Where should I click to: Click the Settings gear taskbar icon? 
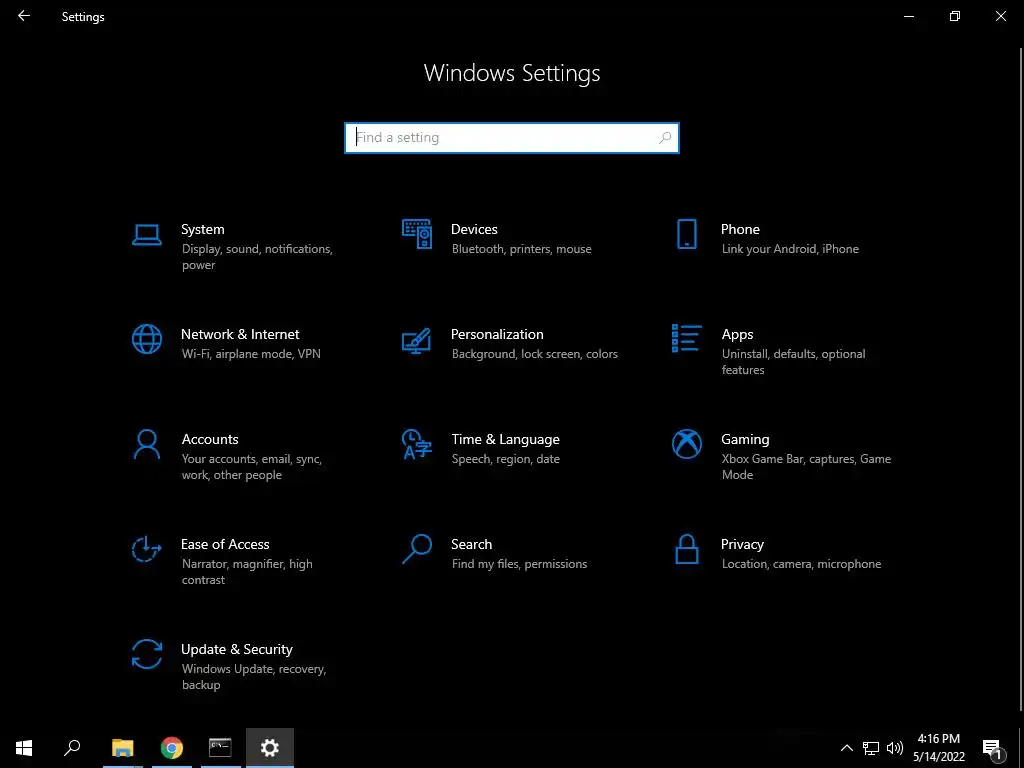pyautogui.click(x=270, y=748)
